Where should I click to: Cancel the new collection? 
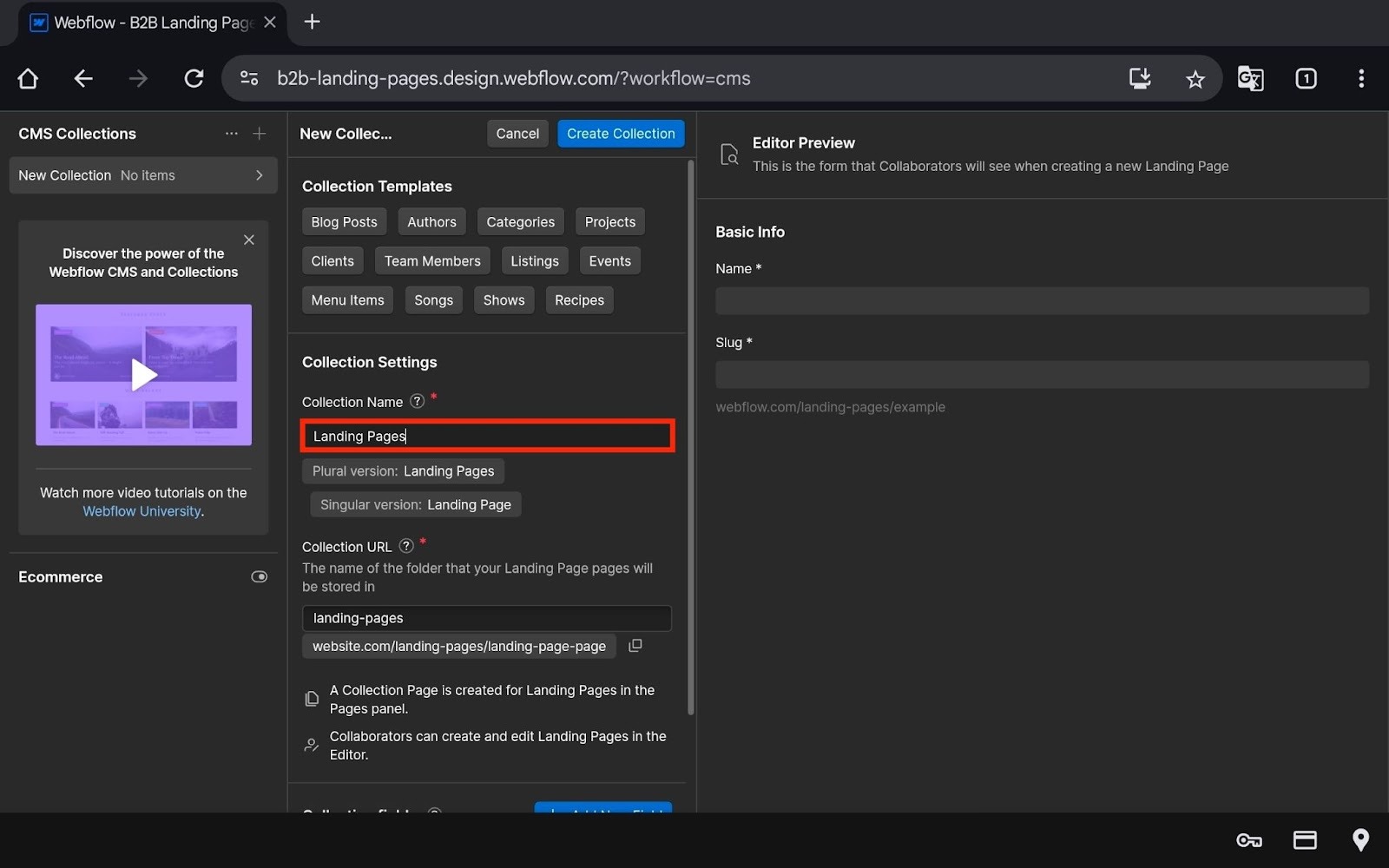click(x=517, y=134)
